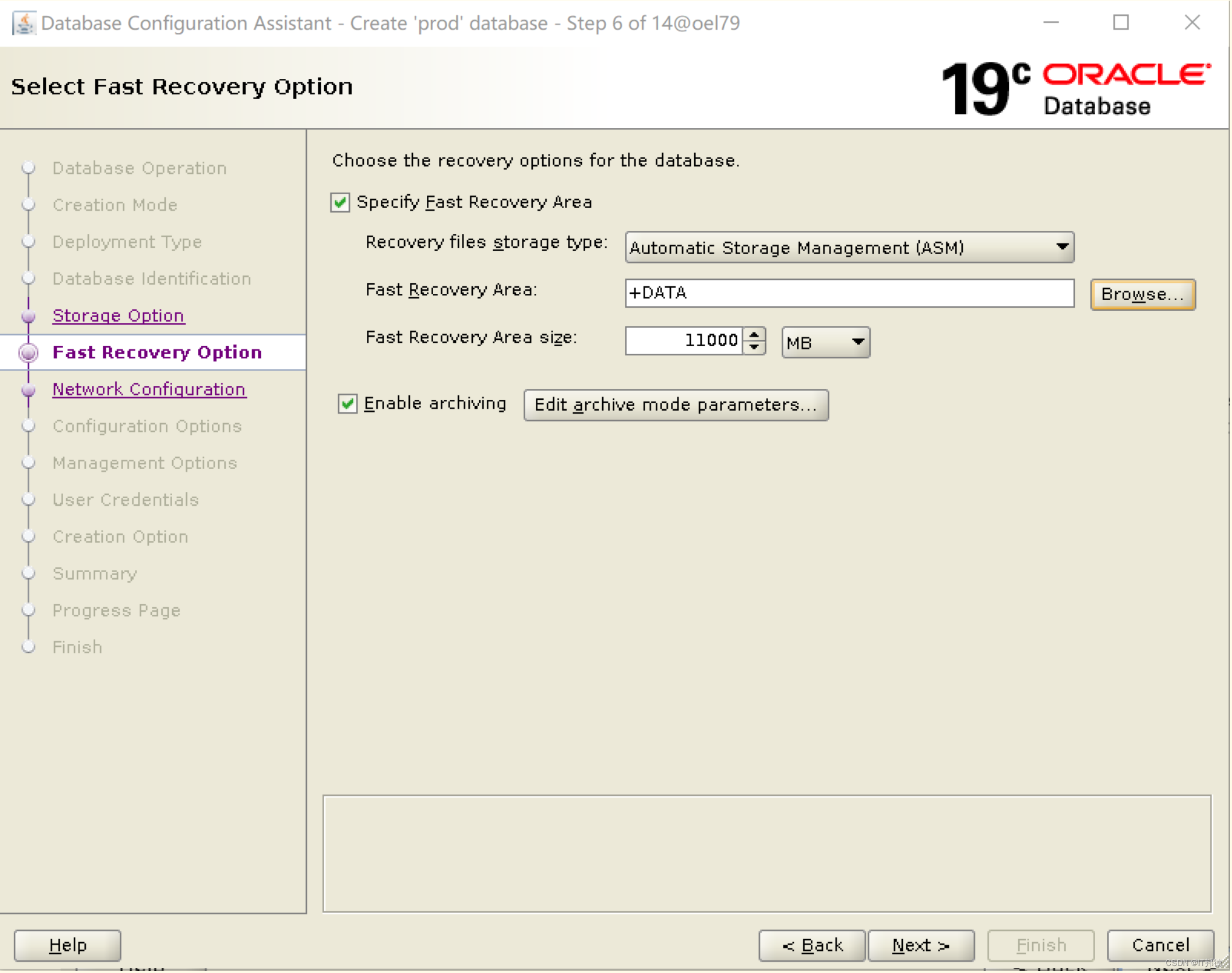This screenshot has width=1232, height=973.
Task: Toggle the Enable archiving checkbox
Action: tap(347, 404)
